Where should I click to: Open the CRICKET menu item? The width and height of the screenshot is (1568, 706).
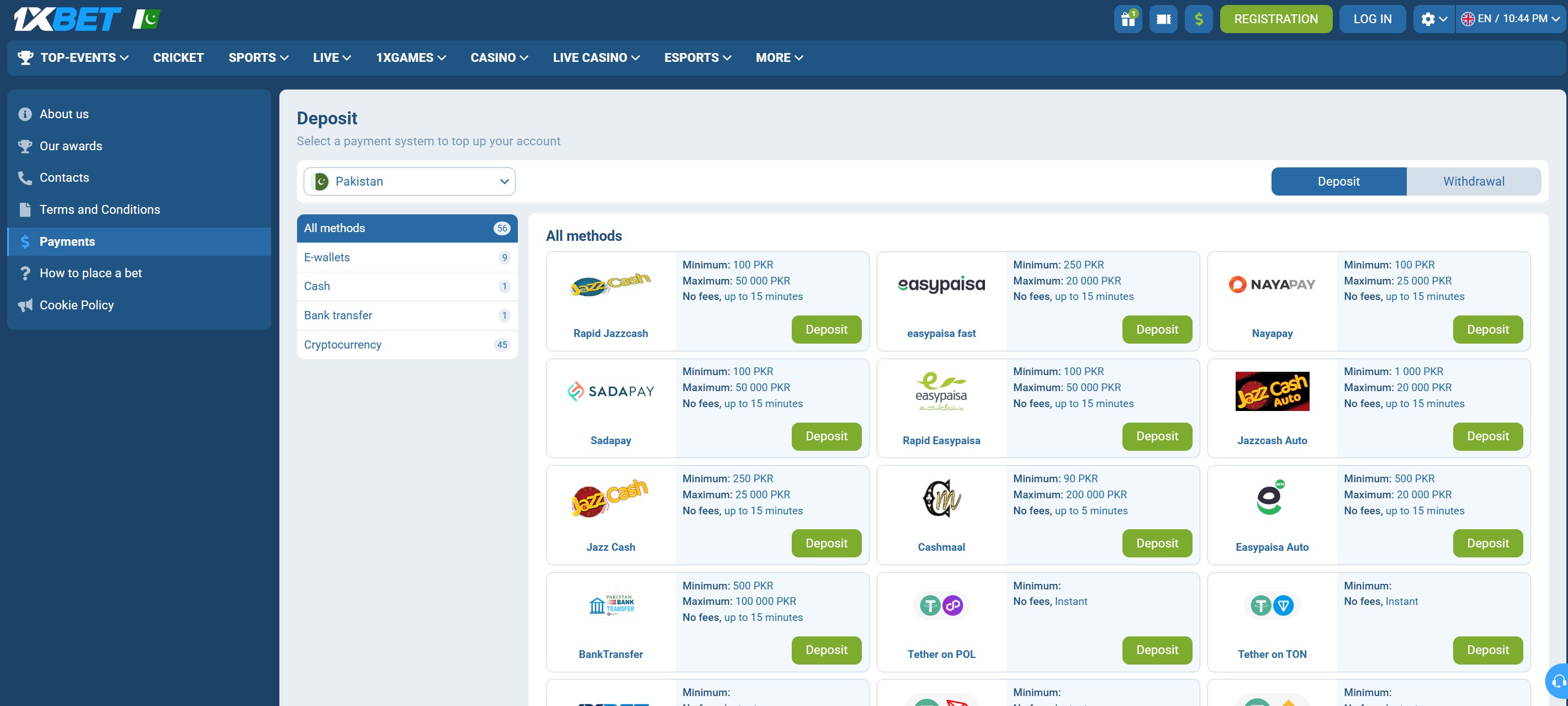pos(178,58)
